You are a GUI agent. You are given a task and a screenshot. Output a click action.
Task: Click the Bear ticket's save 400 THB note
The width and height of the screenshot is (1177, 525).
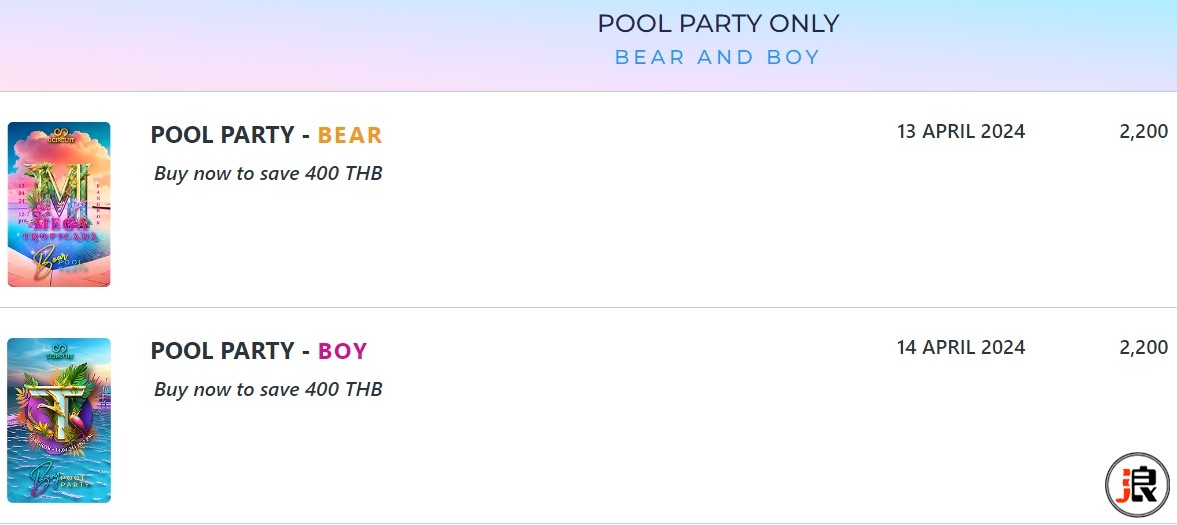(x=268, y=173)
